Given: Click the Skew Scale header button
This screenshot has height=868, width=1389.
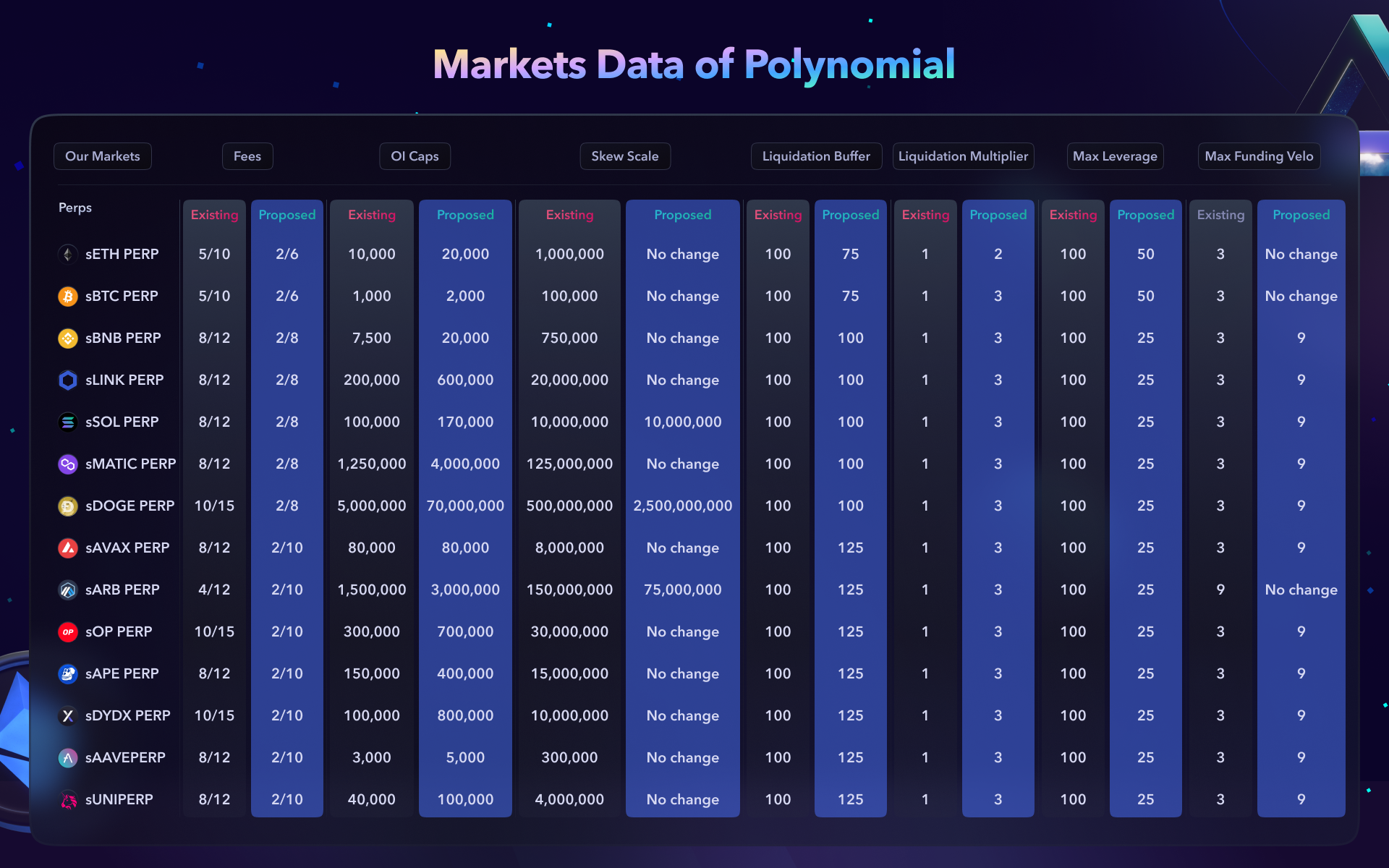Looking at the screenshot, I should [625, 156].
